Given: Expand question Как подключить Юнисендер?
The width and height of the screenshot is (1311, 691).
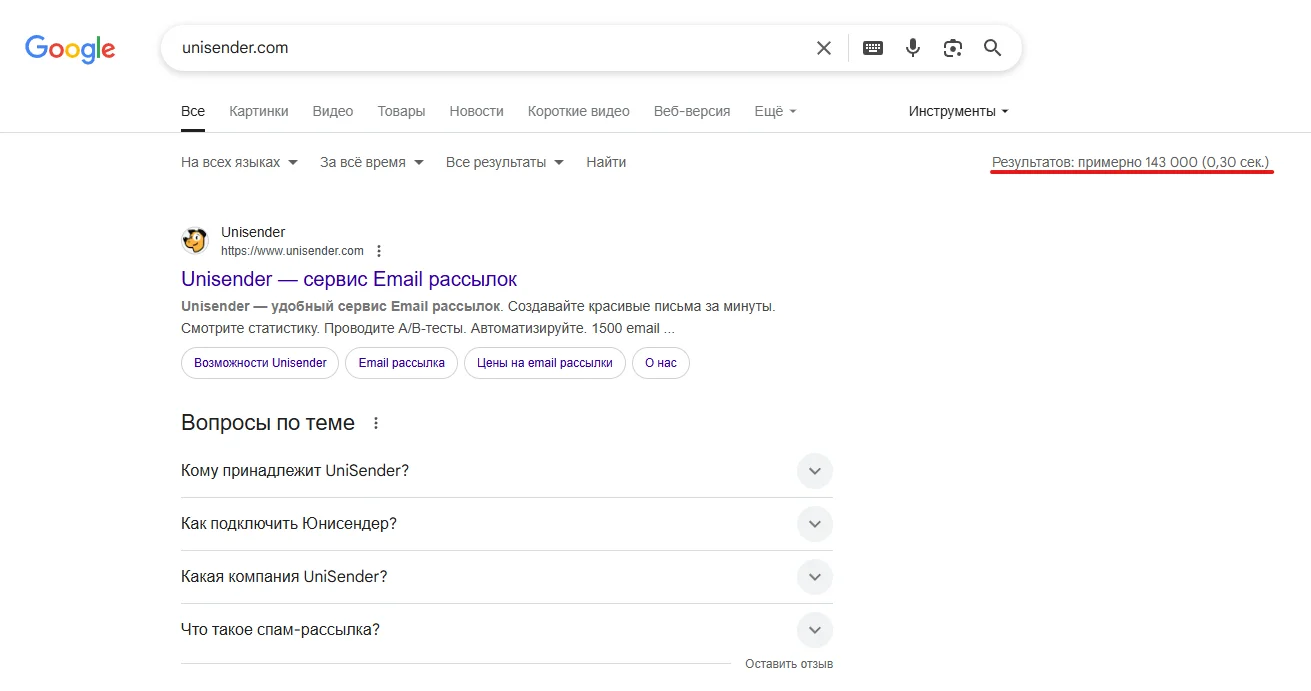Looking at the screenshot, I should tap(814, 524).
